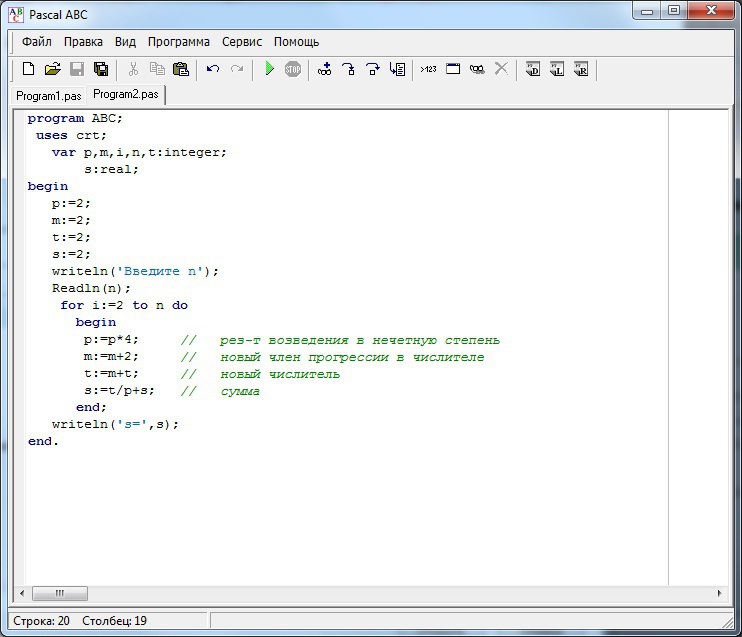The height and width of the screenshot is (637, 742).
Task: Select the Program2.pas tab
Action: pos(125,94)
